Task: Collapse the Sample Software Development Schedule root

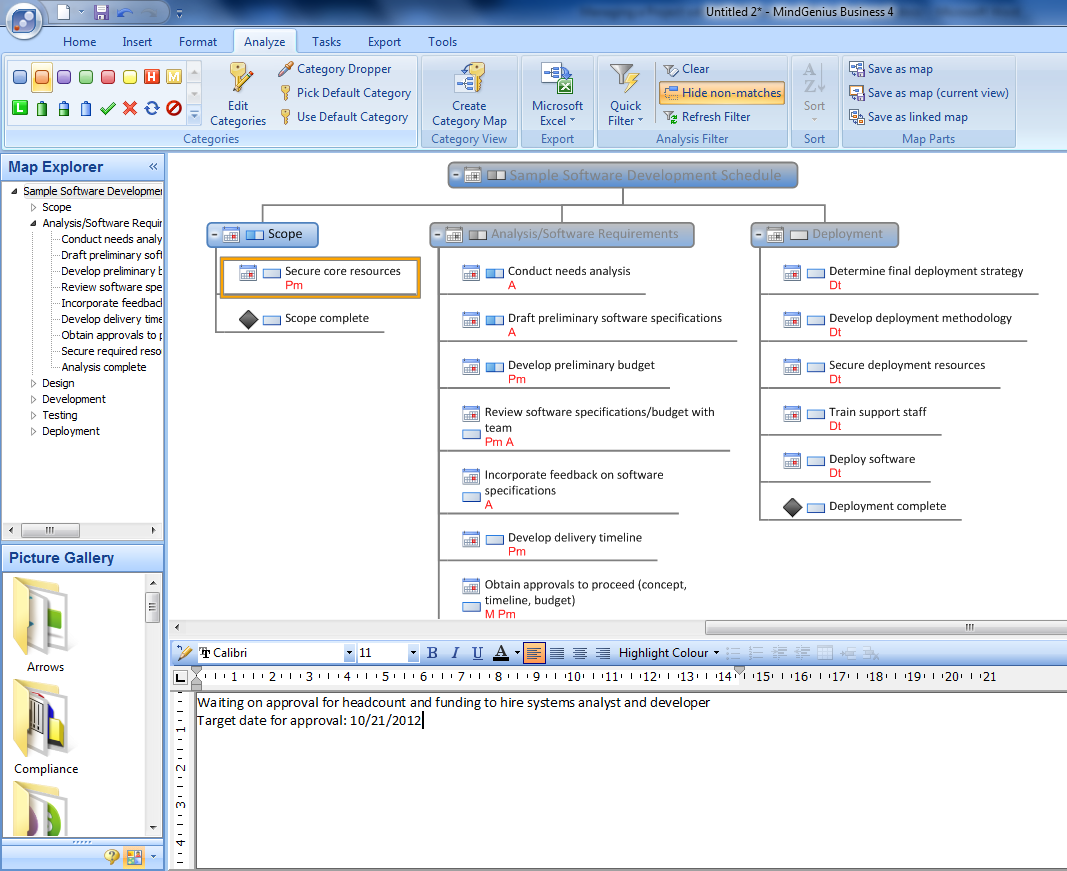Action: [x=456, y=175]
